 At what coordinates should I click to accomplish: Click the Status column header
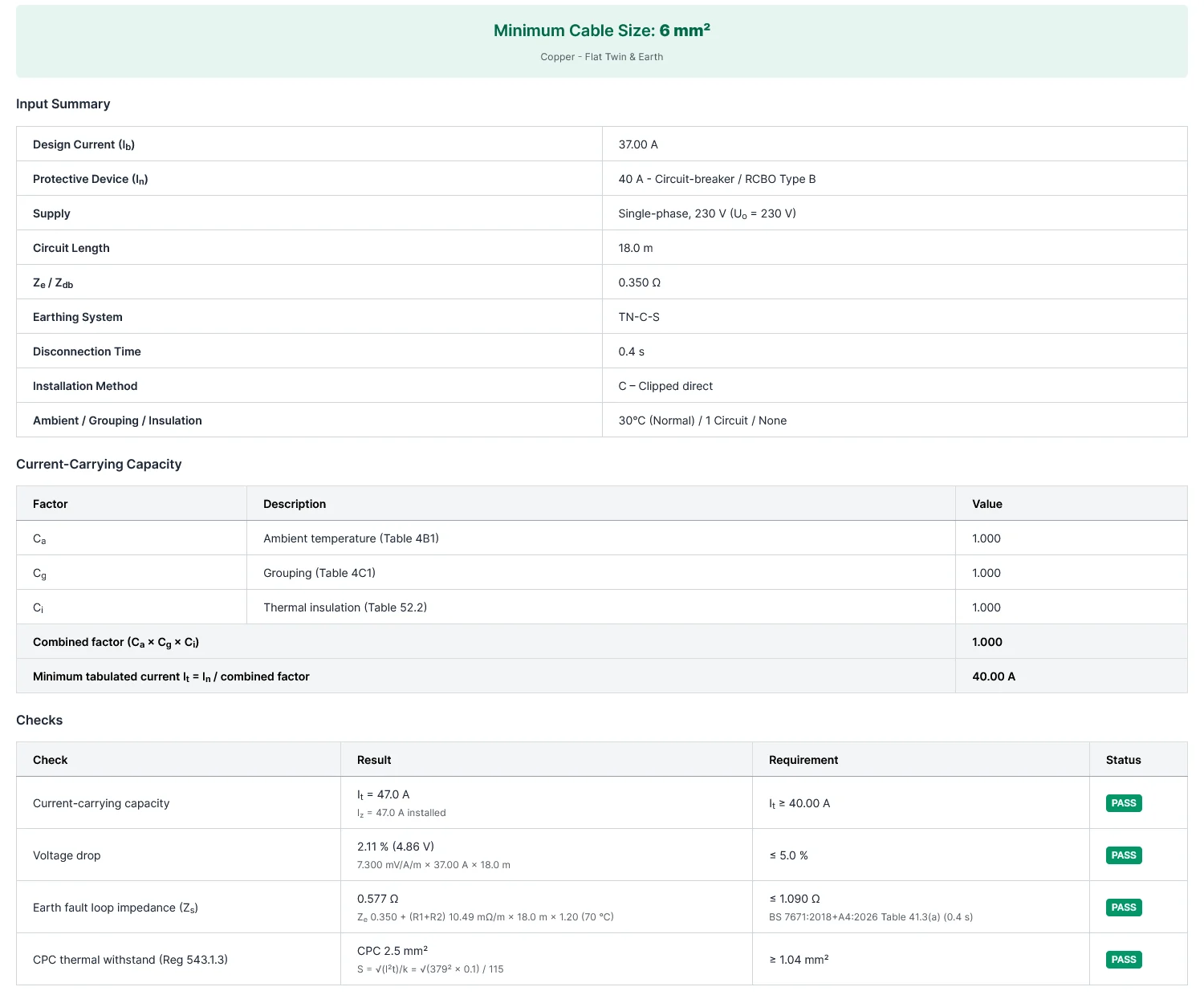click(1124, 760)
